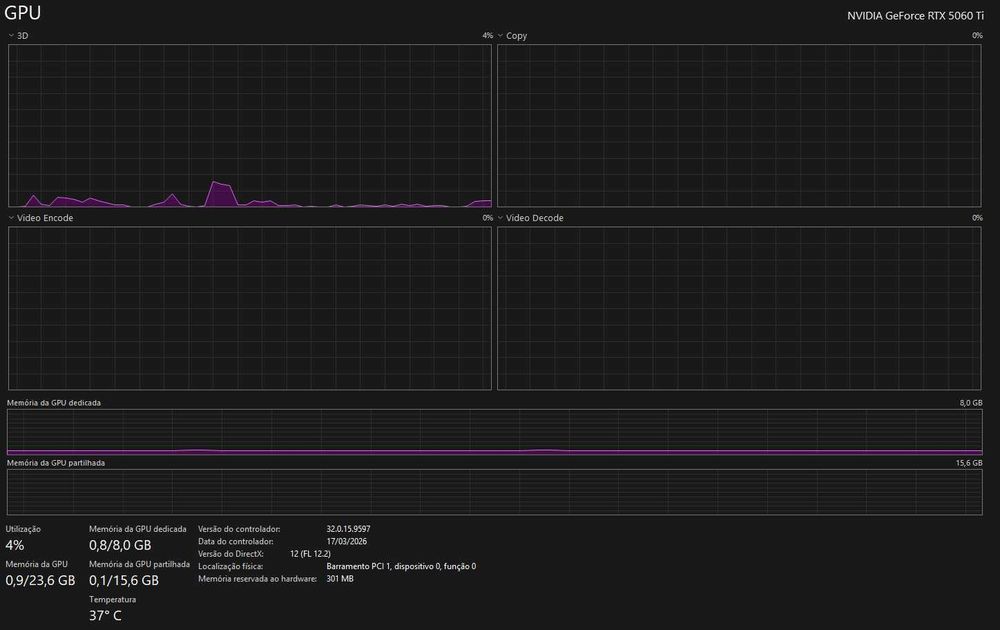Click the 8,0 GB graph maximum label

tap(971, 403)
